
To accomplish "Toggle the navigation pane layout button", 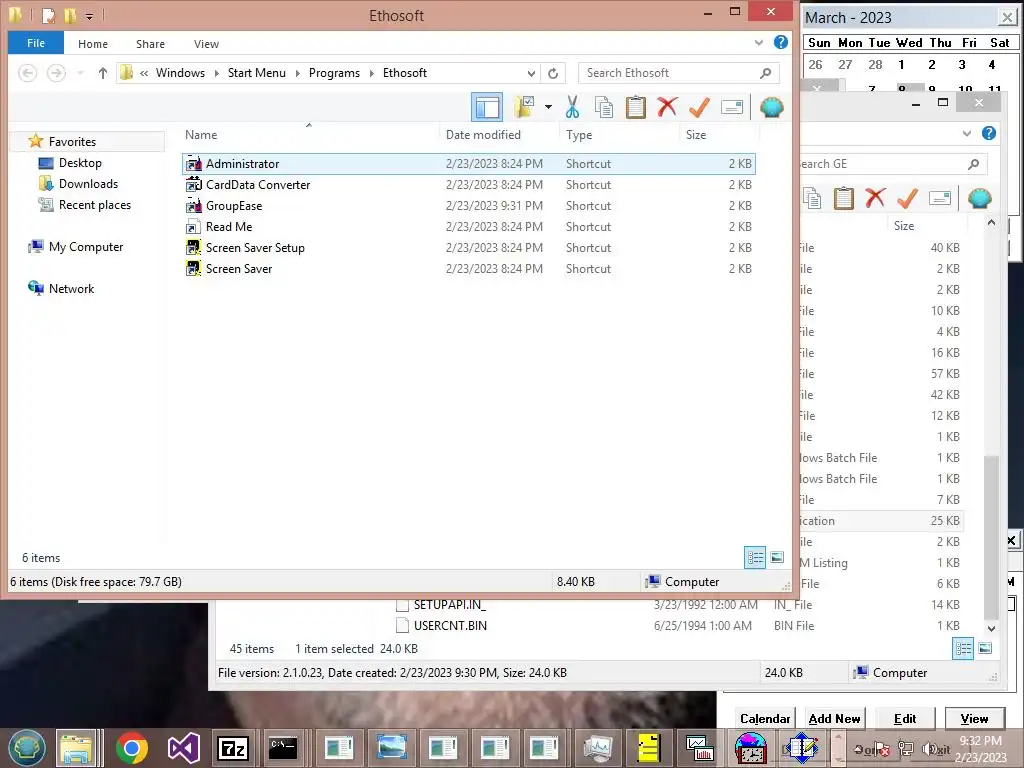I will pyautogui.click(x=487, y=107).
